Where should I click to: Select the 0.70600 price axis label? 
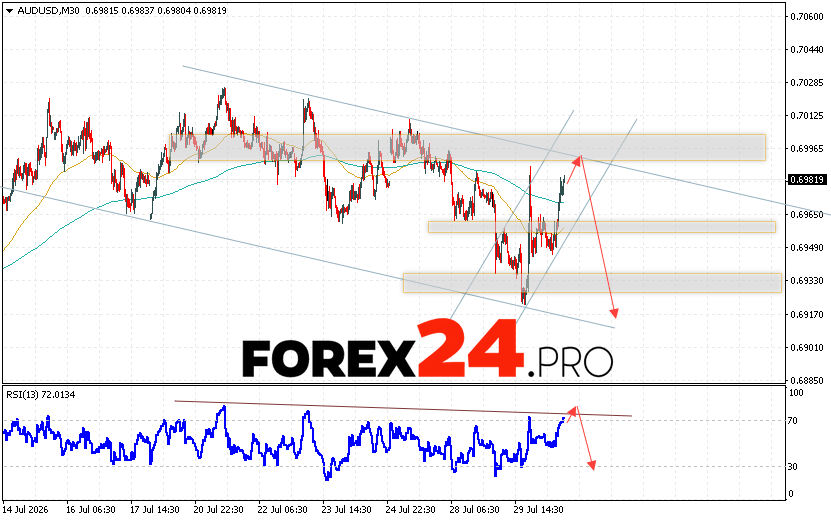(807, 16)
